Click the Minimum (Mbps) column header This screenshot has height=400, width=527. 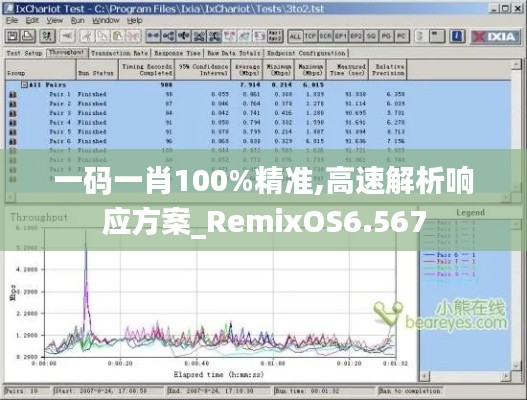(279, 70)
